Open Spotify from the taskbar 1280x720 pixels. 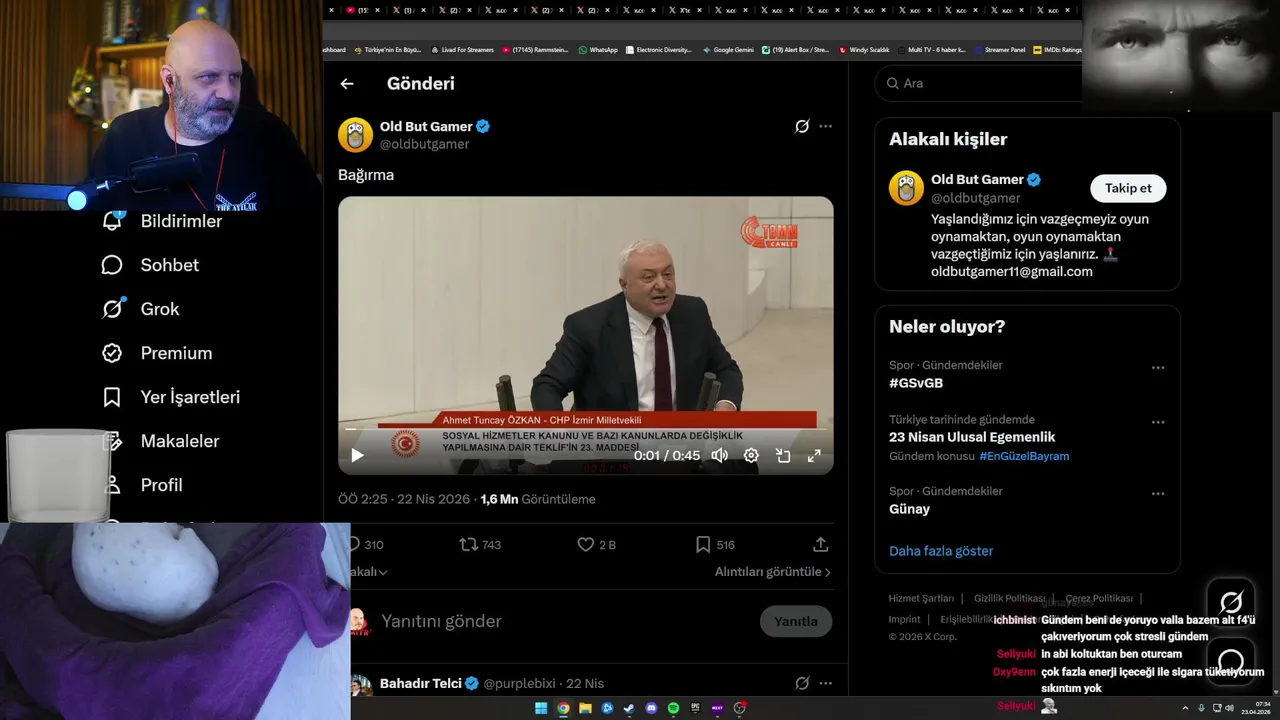[x=673, y=708]
